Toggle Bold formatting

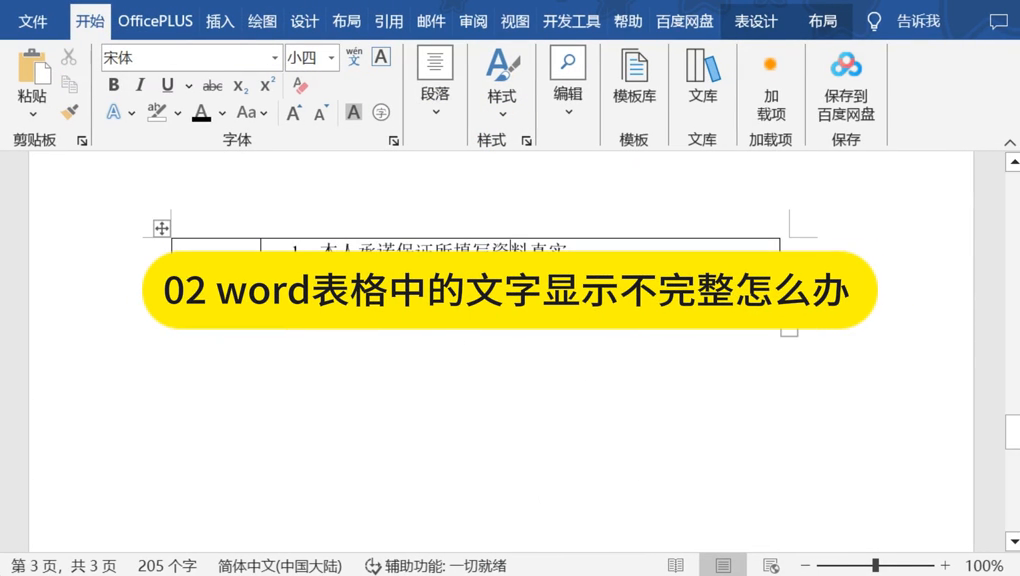(x=113, y=85)
